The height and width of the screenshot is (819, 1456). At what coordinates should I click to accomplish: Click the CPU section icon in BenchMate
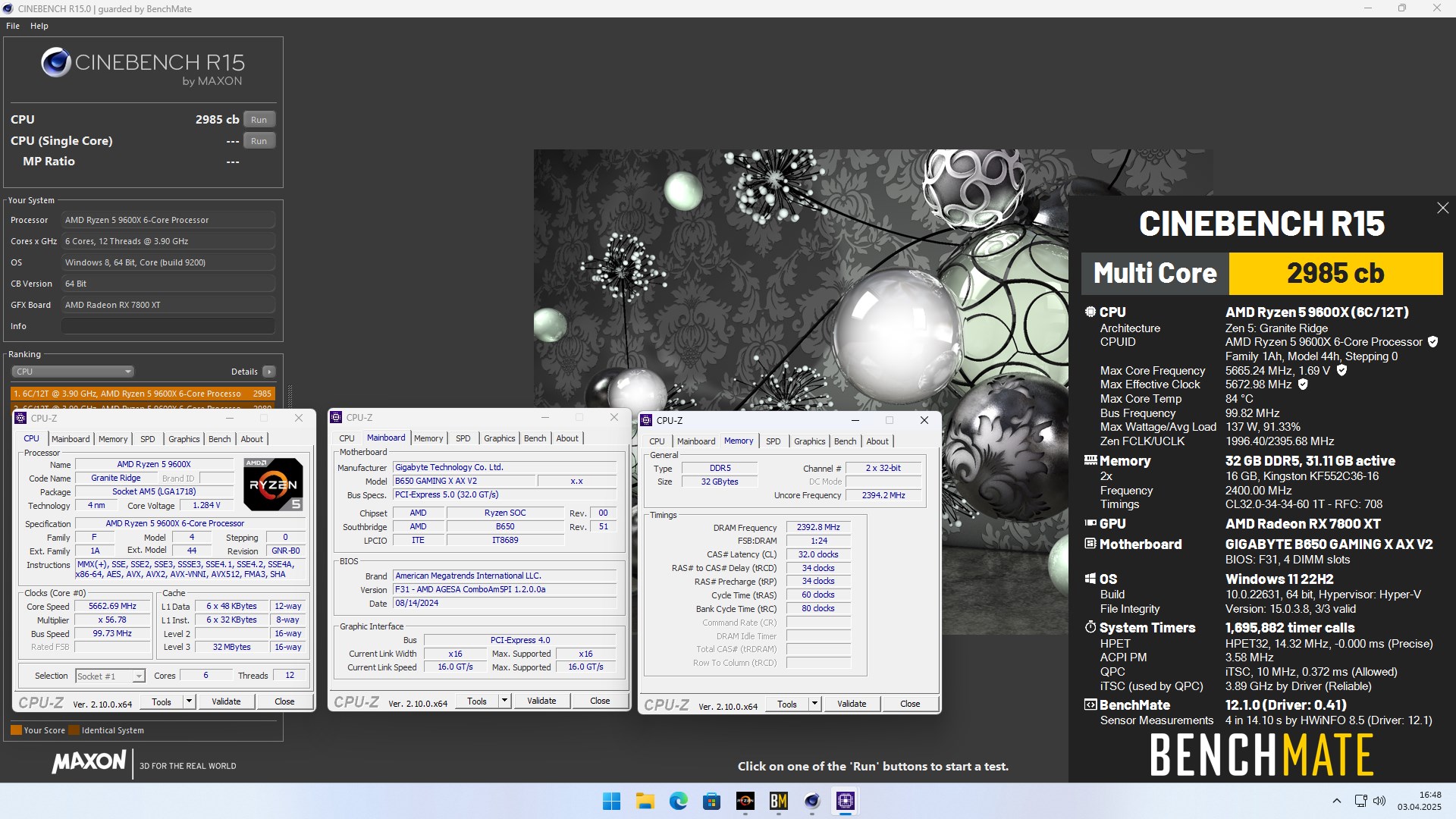tap(1090, 312)
